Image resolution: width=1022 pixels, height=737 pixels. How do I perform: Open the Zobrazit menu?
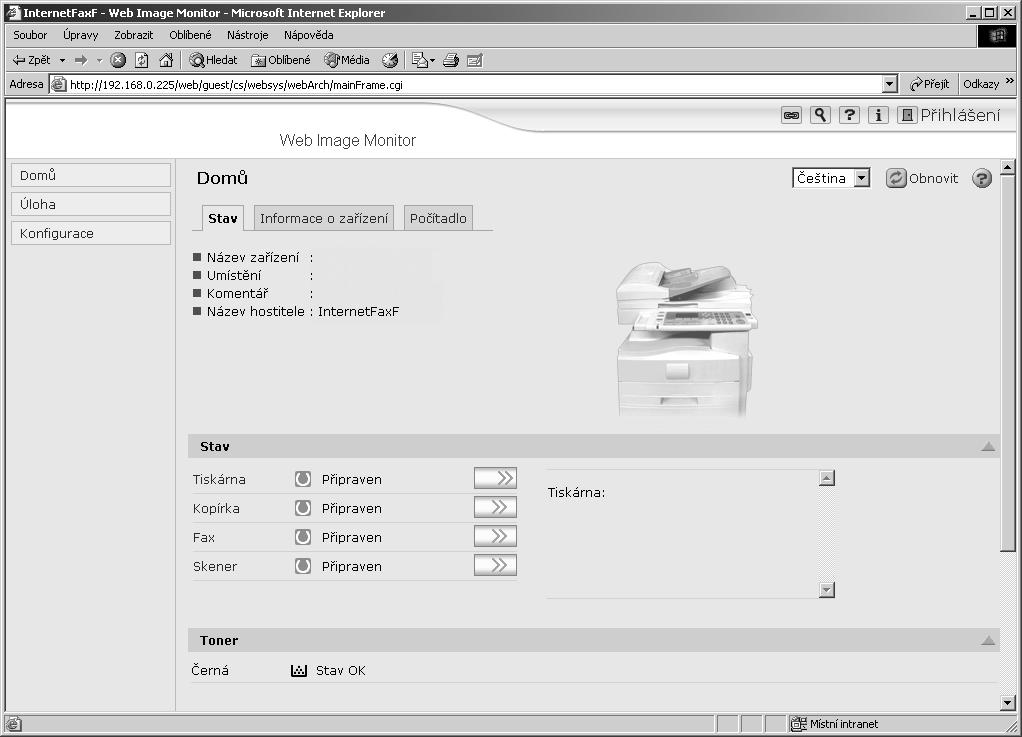point(134,35)
